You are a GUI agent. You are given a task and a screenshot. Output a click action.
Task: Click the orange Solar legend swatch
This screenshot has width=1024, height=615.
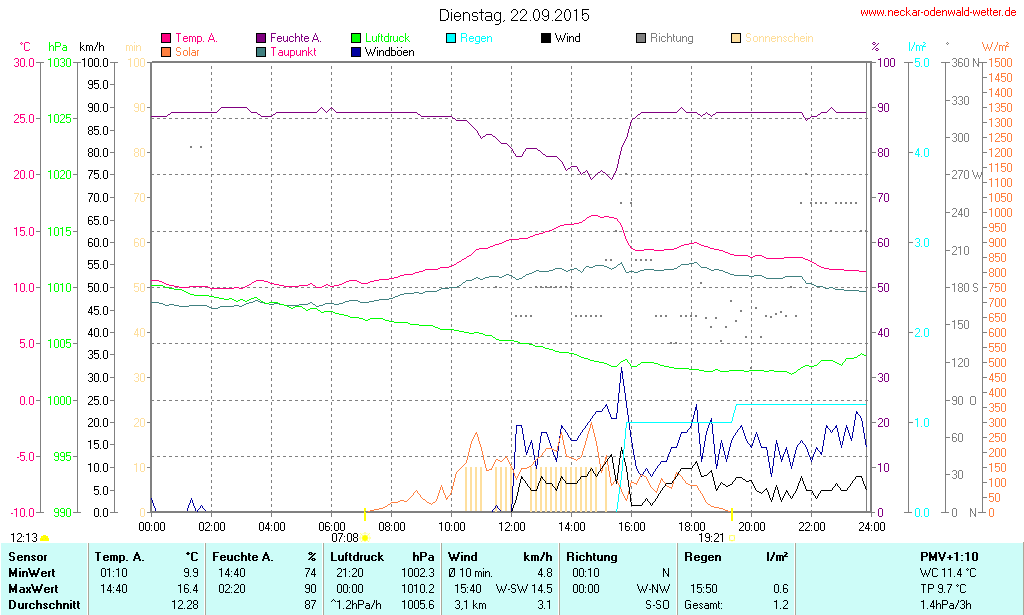tap(166, 51)
